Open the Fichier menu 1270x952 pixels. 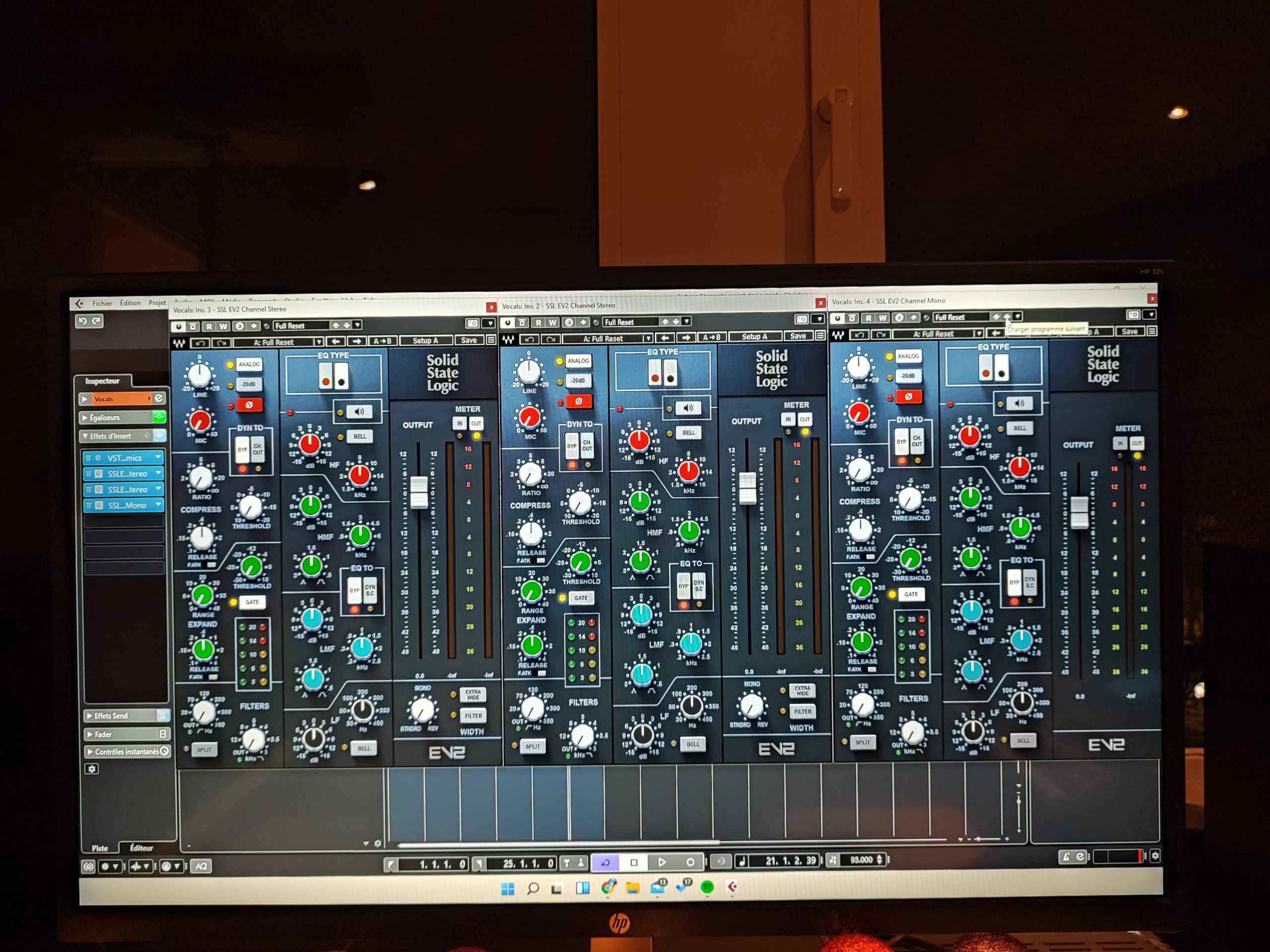102,303
